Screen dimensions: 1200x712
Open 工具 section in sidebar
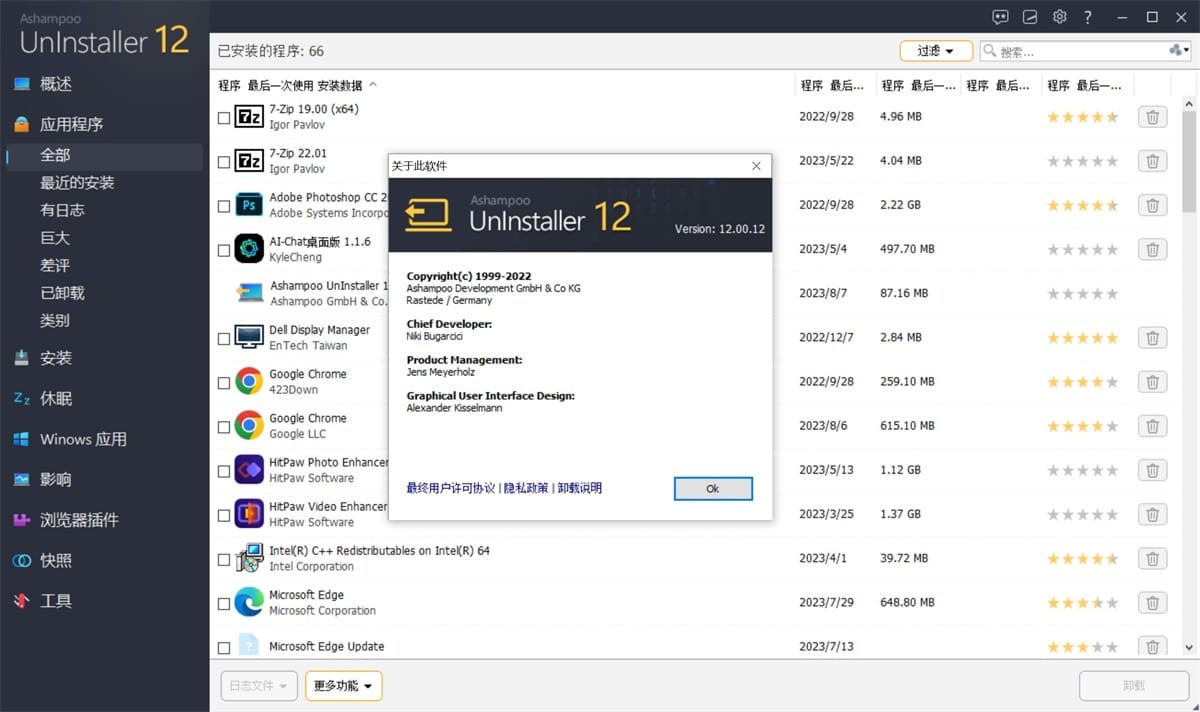[x=56, y=601]
